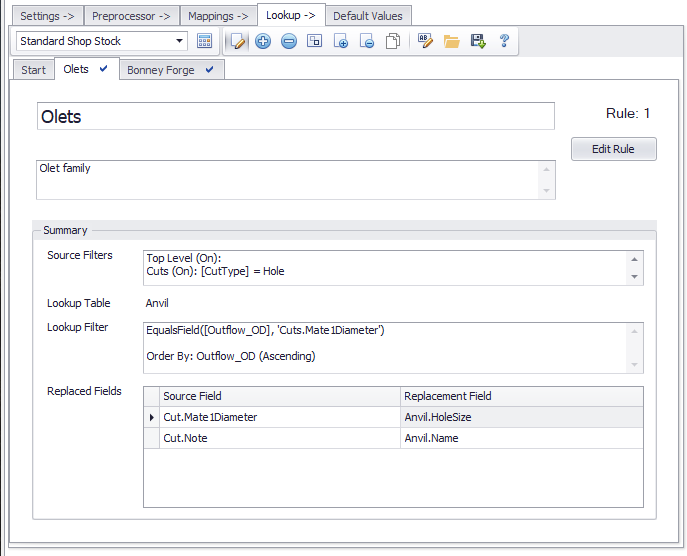This screenshot has width=687, height=556.
Task: Select the Cut.Note cell
Action: pyautogui.click(x=280, y=438)
